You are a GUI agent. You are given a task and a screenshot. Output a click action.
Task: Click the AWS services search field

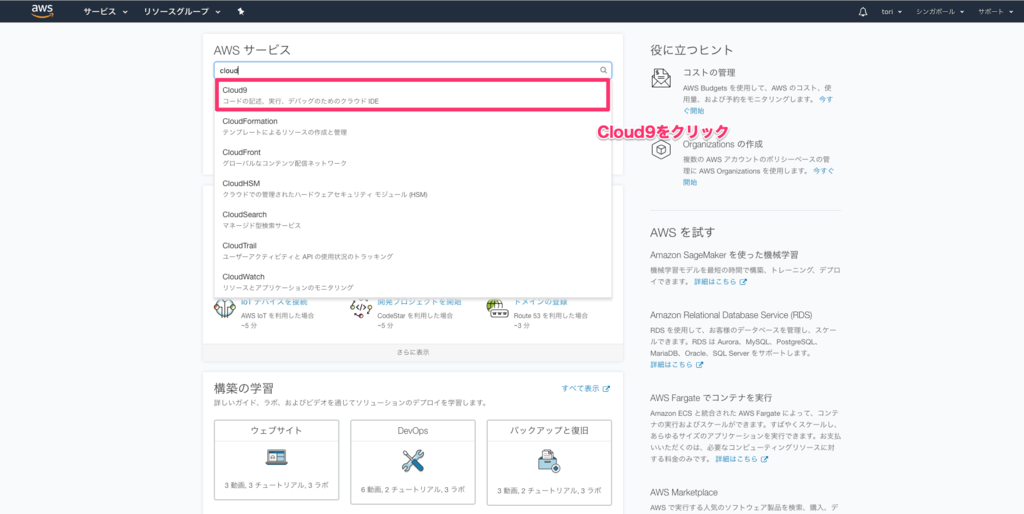[413, 70]
